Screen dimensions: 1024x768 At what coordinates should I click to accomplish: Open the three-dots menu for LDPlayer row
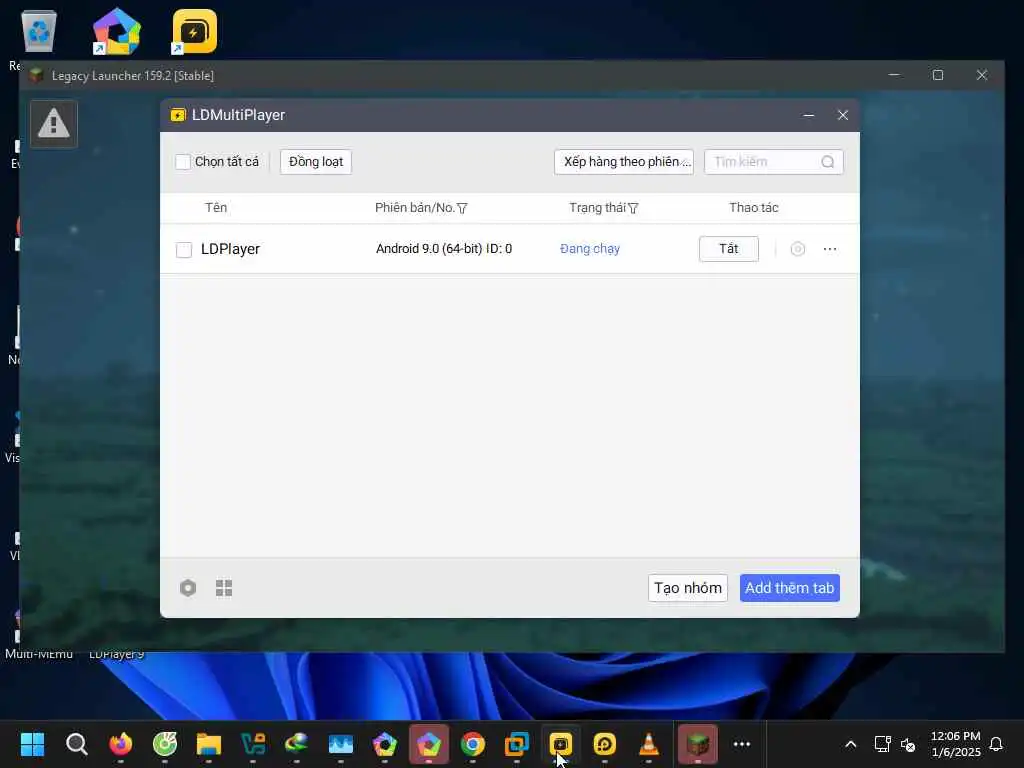coord(830,249)
